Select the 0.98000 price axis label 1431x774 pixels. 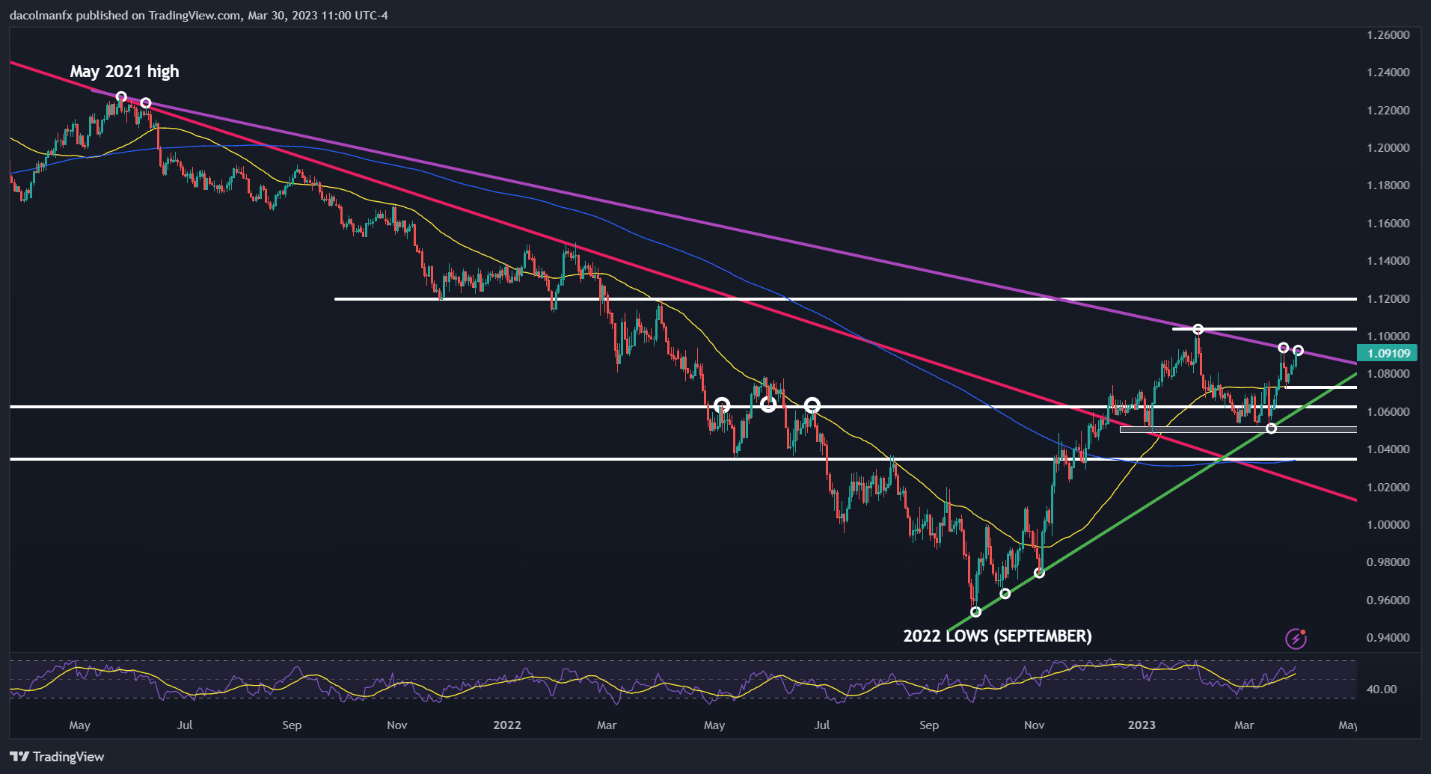(1387, 563)
